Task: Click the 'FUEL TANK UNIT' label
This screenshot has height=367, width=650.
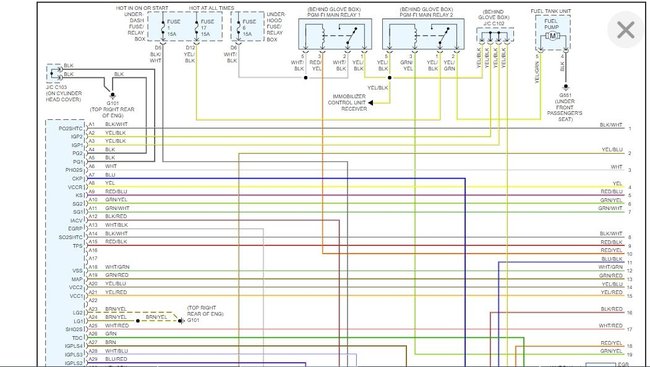Action: click(x=551, y=11)
